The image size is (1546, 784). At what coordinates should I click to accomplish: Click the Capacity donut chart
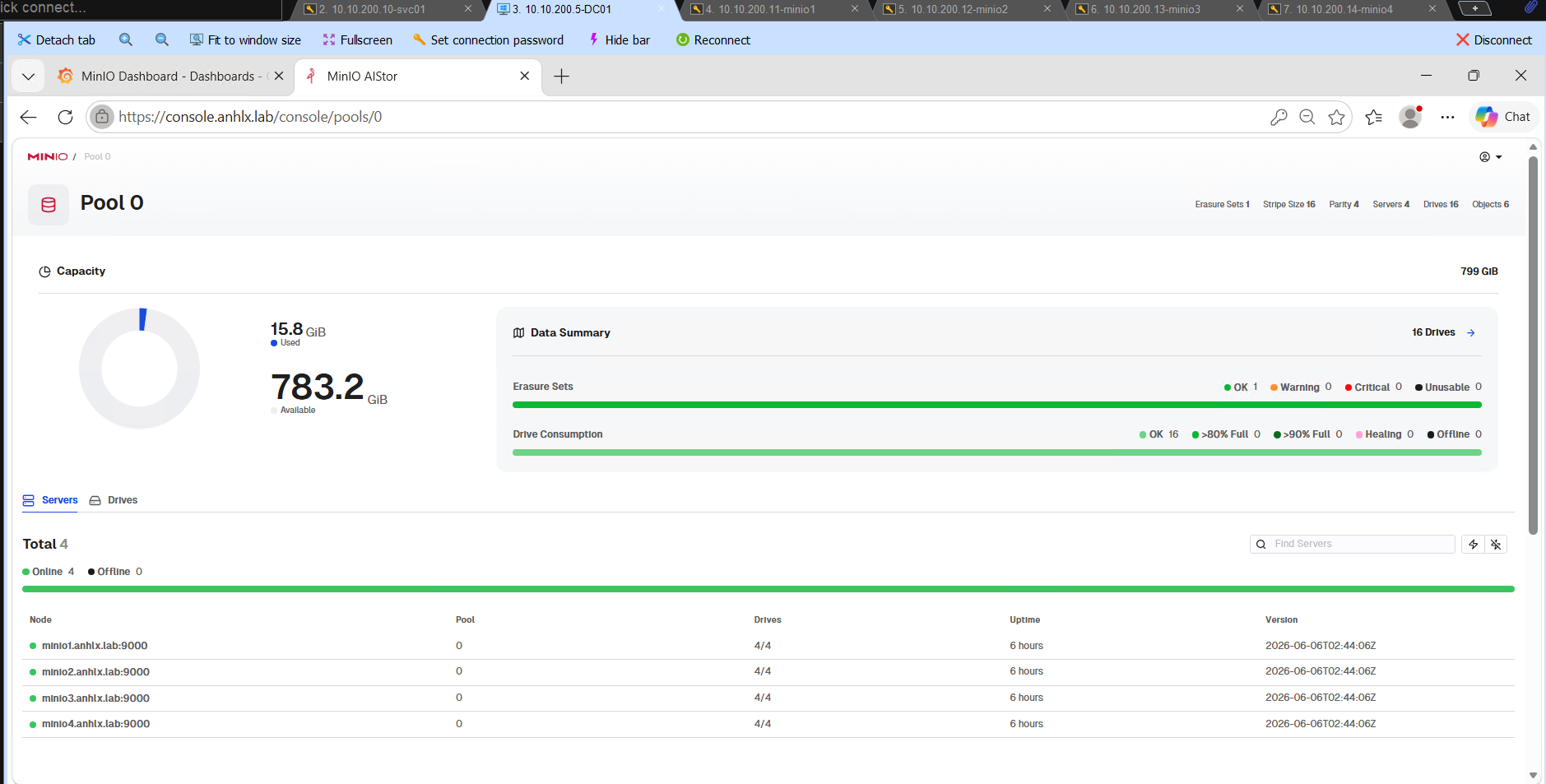(140, 369)
